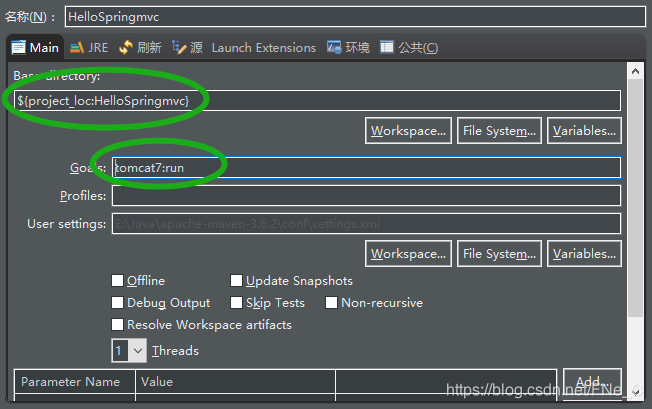Click Workspace button under Base directory
The width and height of the screenshot is (652, 409).
click(408, 131)
